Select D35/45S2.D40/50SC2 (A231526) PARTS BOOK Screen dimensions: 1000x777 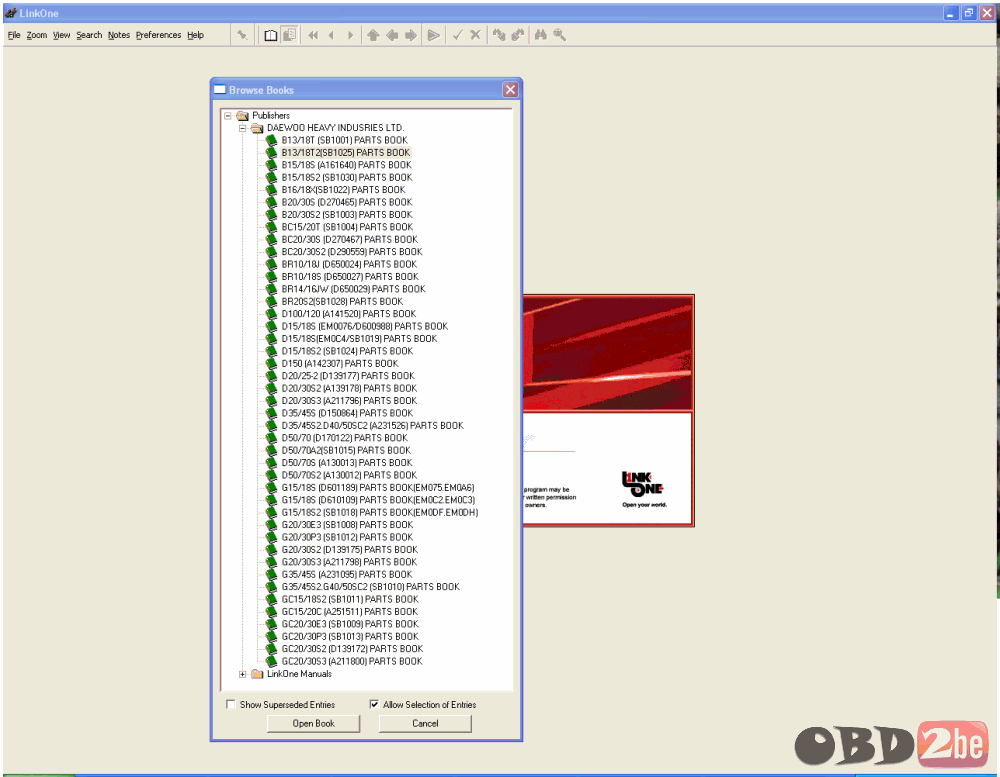click(x=372, y=426)
